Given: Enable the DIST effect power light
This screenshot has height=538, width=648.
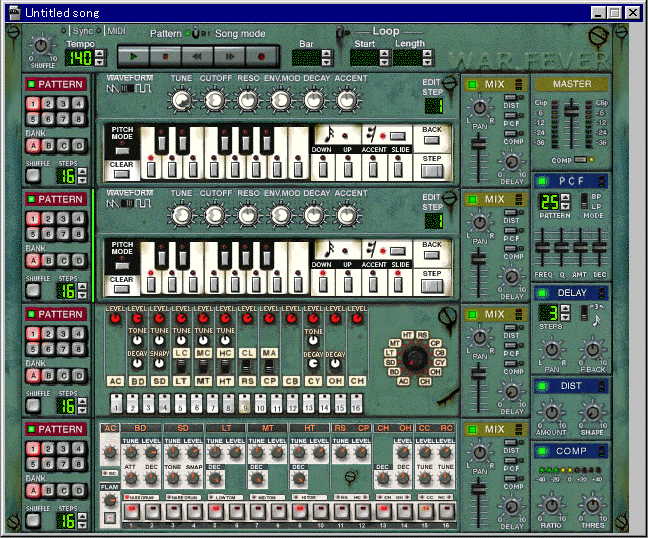Looking at the screenshot, I should 542,386.
